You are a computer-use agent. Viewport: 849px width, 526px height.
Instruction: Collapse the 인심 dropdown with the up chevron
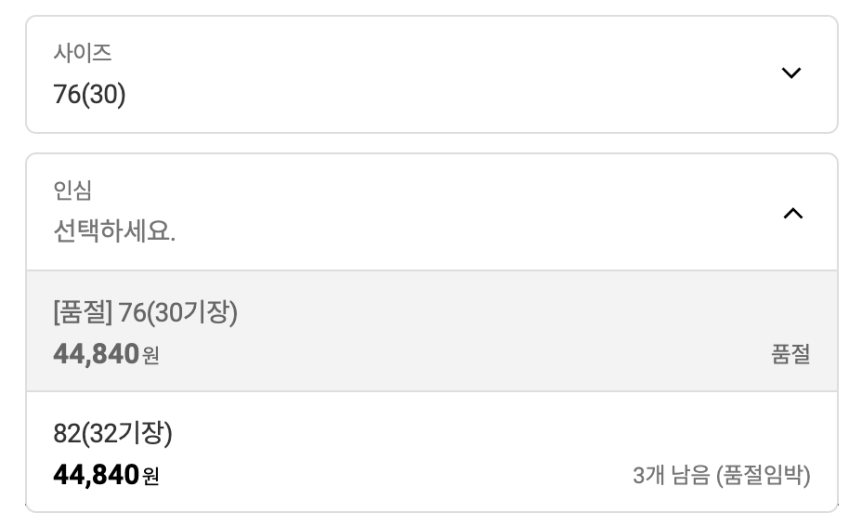point(791,213)
